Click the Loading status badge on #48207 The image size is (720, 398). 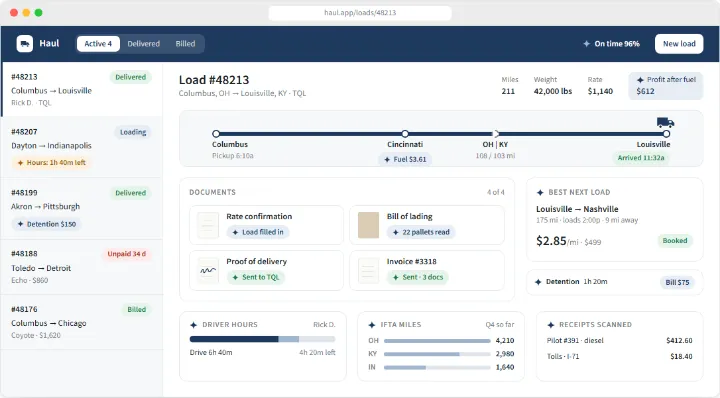(x=133, y=132)
